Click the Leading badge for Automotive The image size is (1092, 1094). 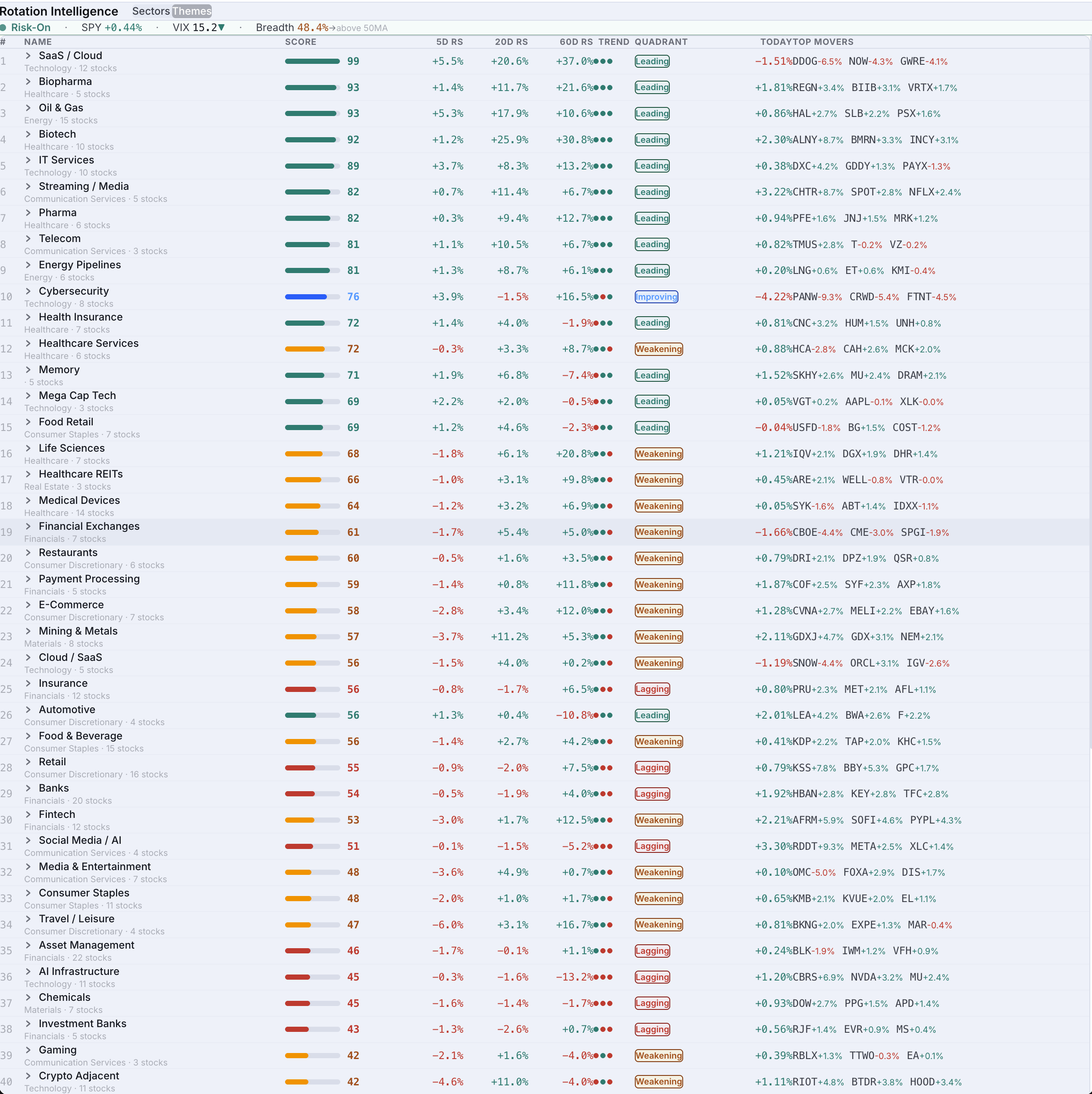[x=652, y=715]
